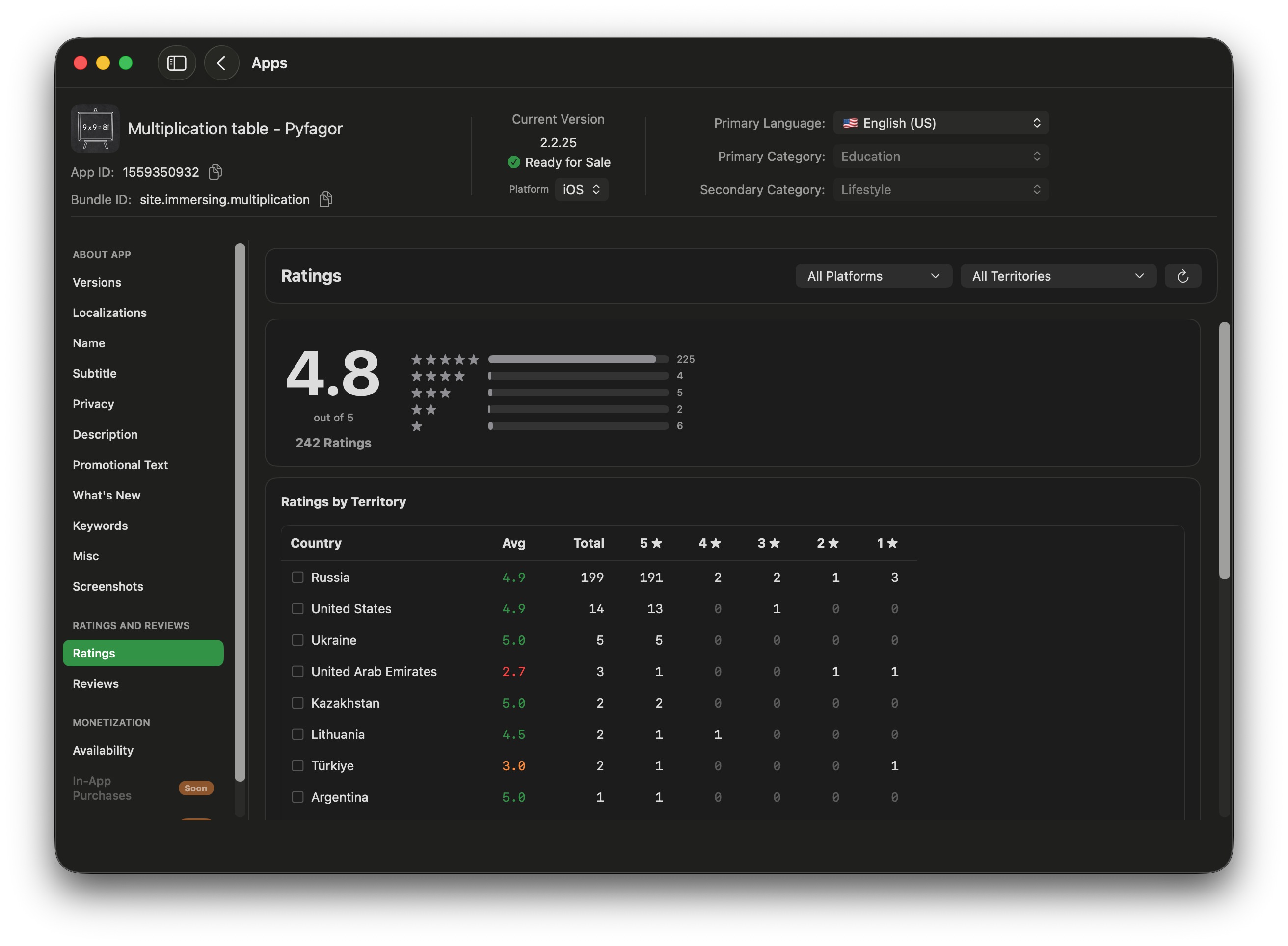The image size is (1288, 946).
Task: Copy the Bundle ID using the copy icon
Action: (325, 199)
